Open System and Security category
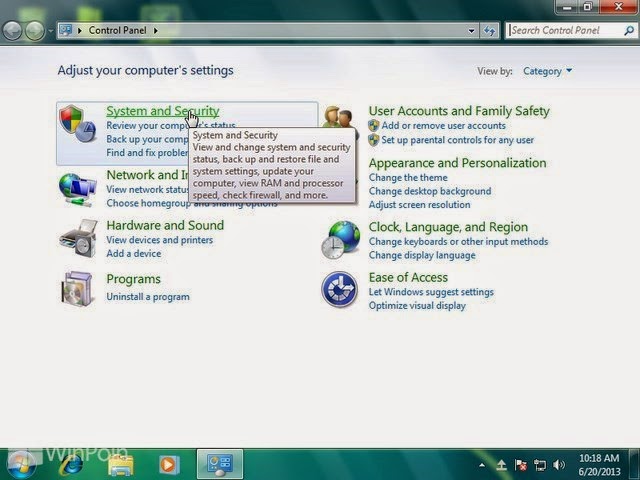 [x=163, y=111]
